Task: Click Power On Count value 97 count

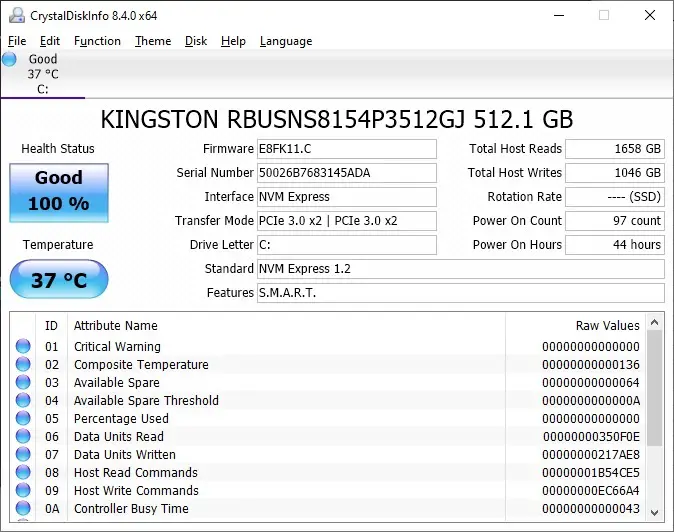Action: [x=615, y=221]
